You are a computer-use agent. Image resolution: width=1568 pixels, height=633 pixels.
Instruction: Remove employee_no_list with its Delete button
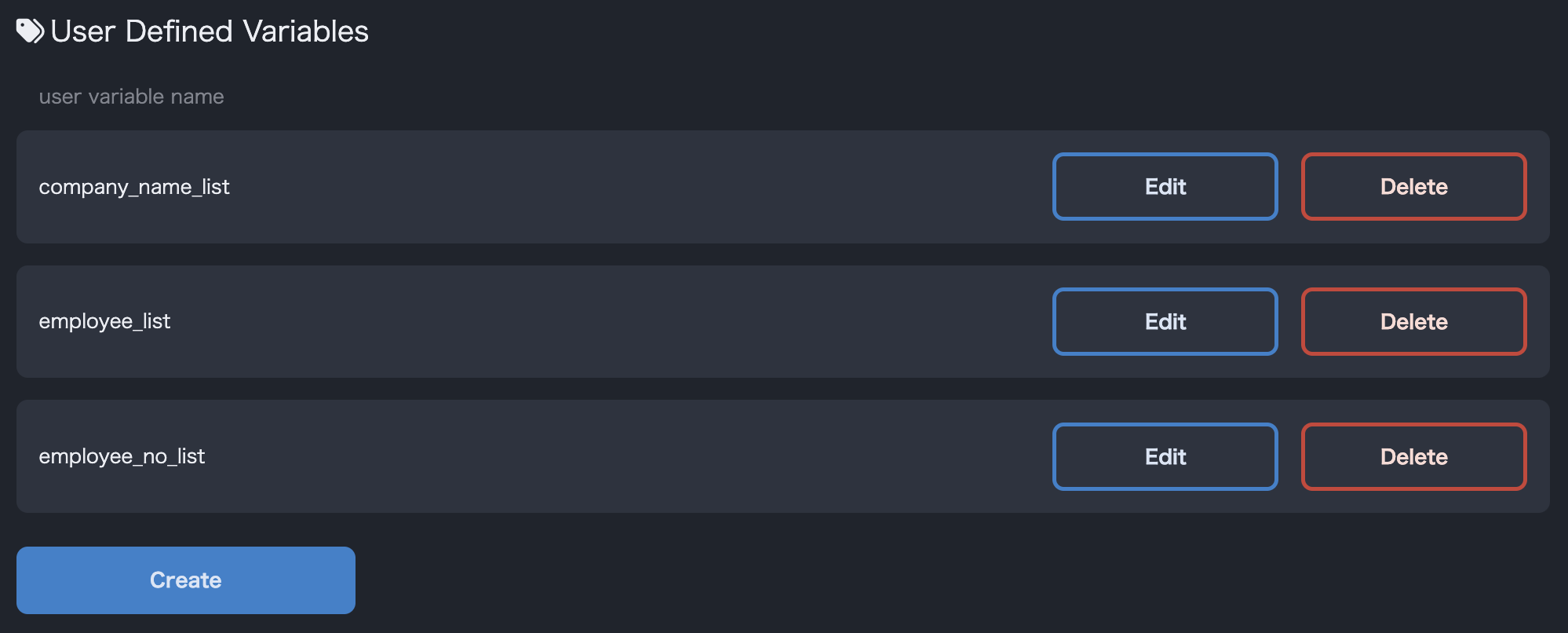(1413, 457)
